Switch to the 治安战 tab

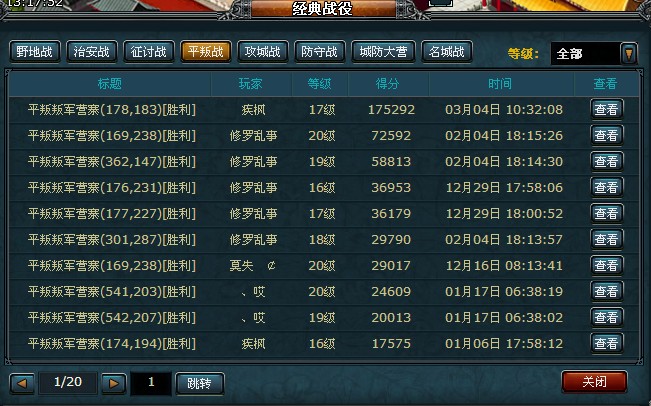tap(92, 52)
